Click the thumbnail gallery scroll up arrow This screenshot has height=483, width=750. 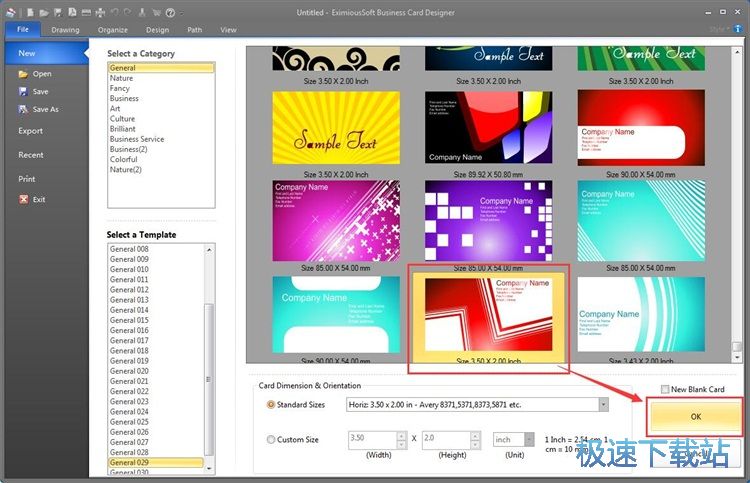(x=737, y=51)
